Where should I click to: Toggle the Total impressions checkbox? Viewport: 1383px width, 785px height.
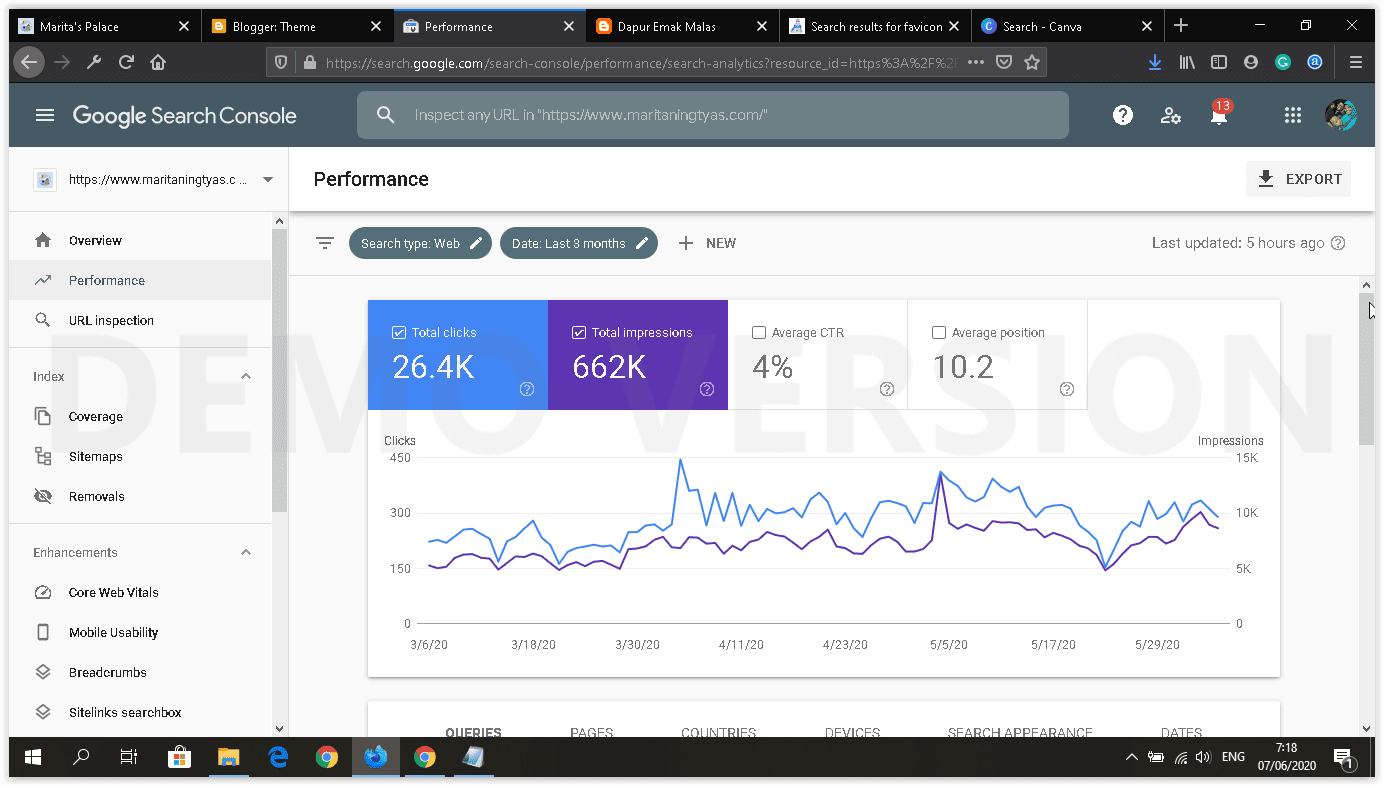point(579,332)
